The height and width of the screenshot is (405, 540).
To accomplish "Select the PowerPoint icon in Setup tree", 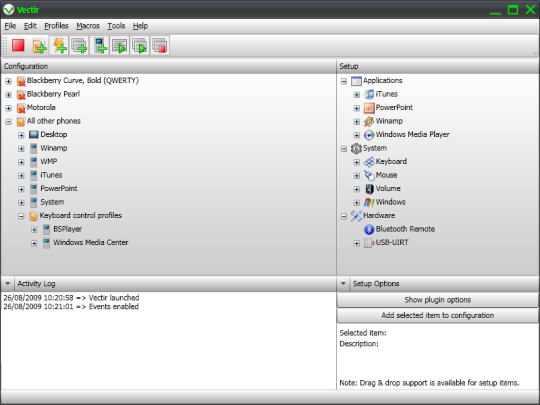I will [x=369, y=108].
